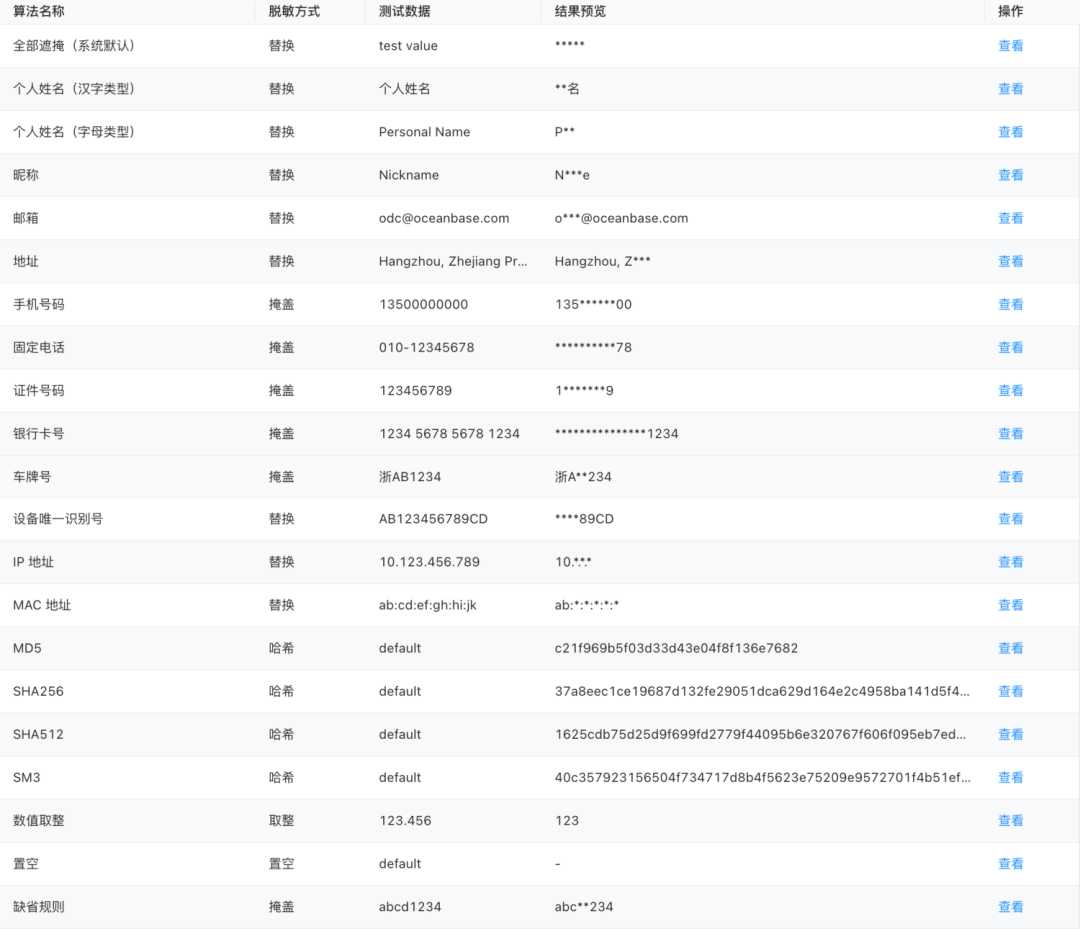Click SHA256 result starting 37a8eec1
Viewport: 1080px width, 929px height.
(762, 691)
